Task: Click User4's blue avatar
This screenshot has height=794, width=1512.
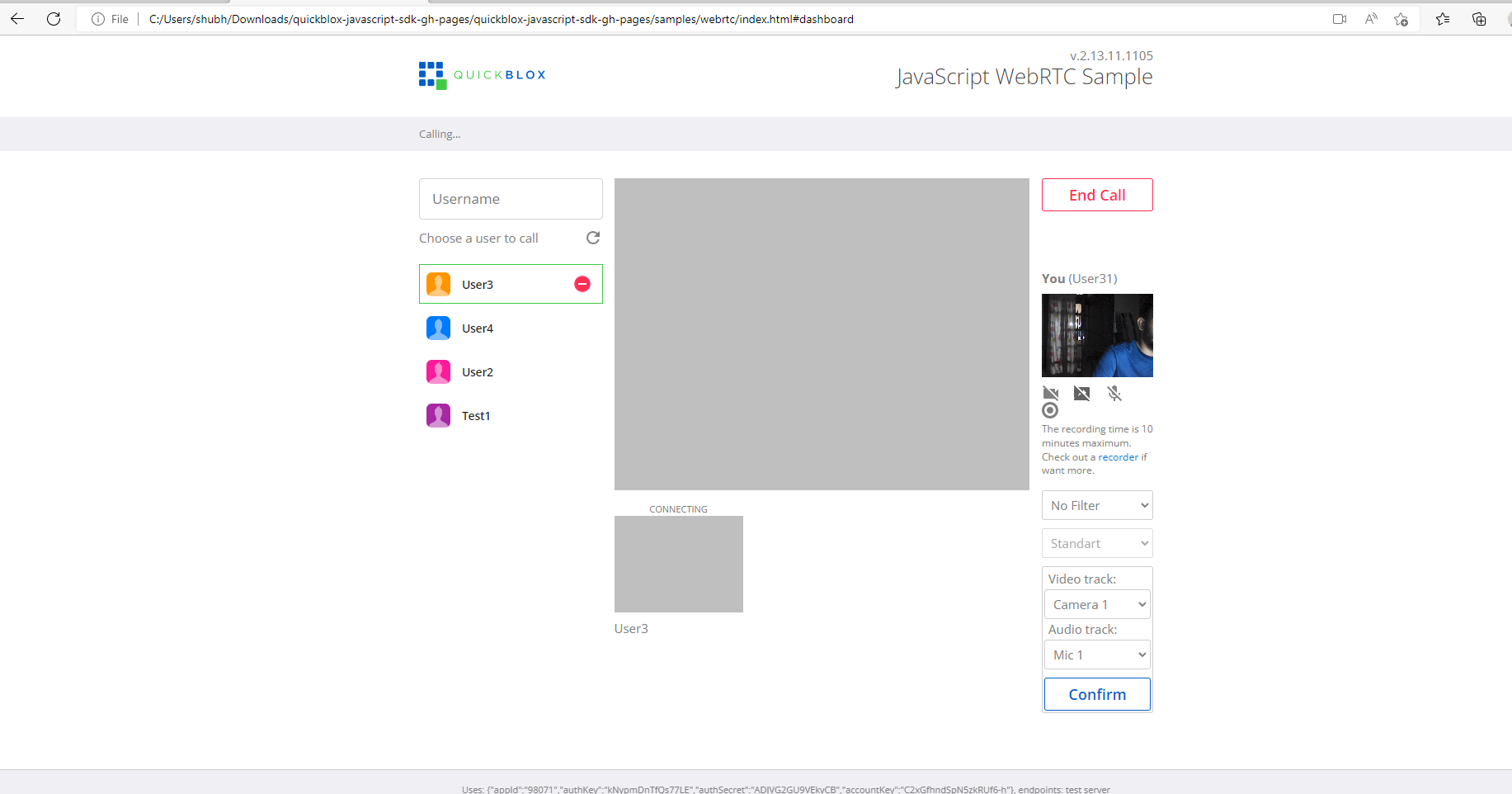Action: coord(438,328)
